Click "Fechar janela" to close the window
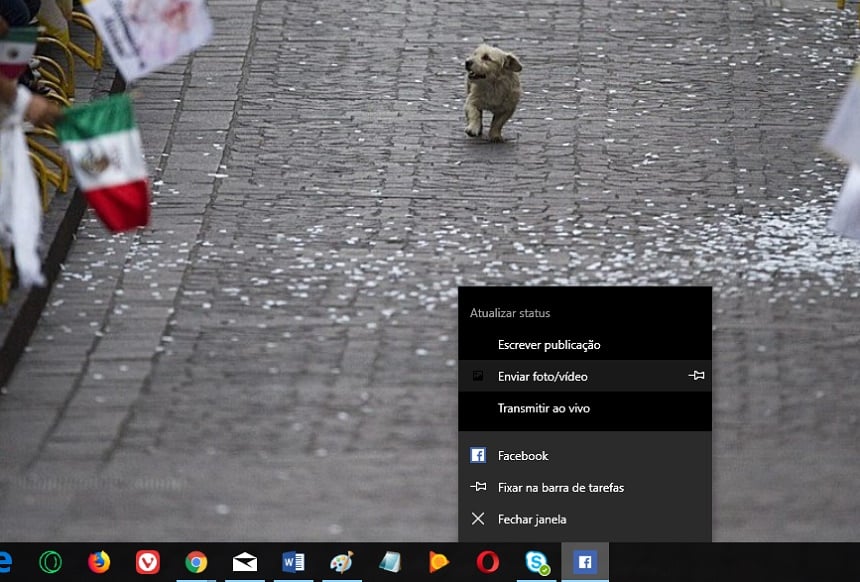 pyautogui.click(x=585, y=519)
